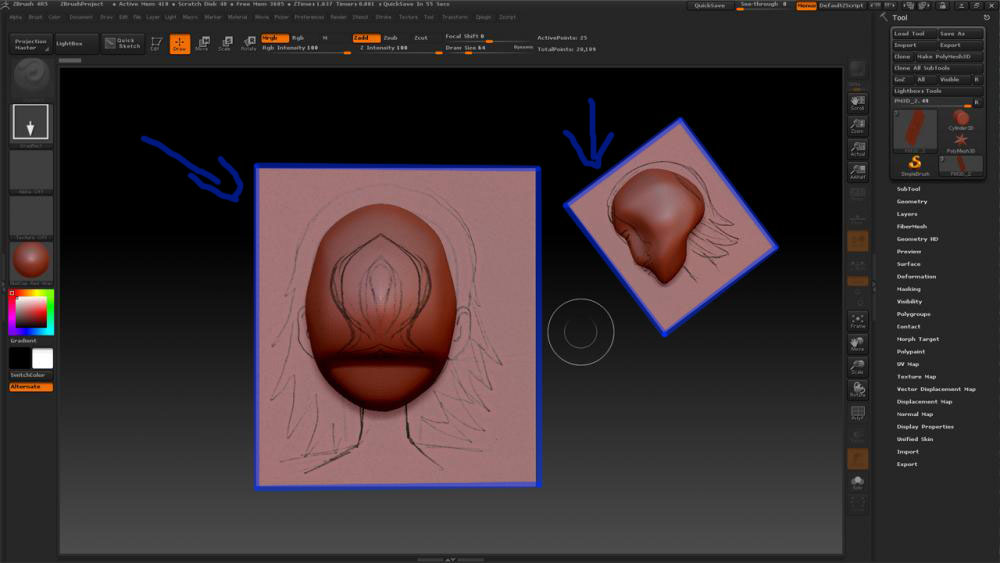Screen dimensions: 1000x563
Task: Click the Rotate transform icon in top shelf
Action: (247, 44)
